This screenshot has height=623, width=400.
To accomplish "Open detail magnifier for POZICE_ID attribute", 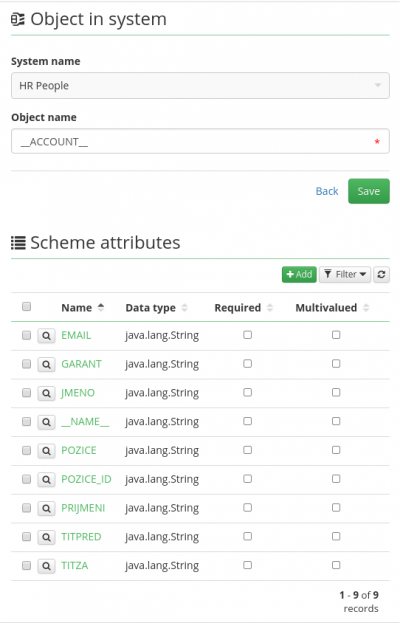I will pos(46,480).
